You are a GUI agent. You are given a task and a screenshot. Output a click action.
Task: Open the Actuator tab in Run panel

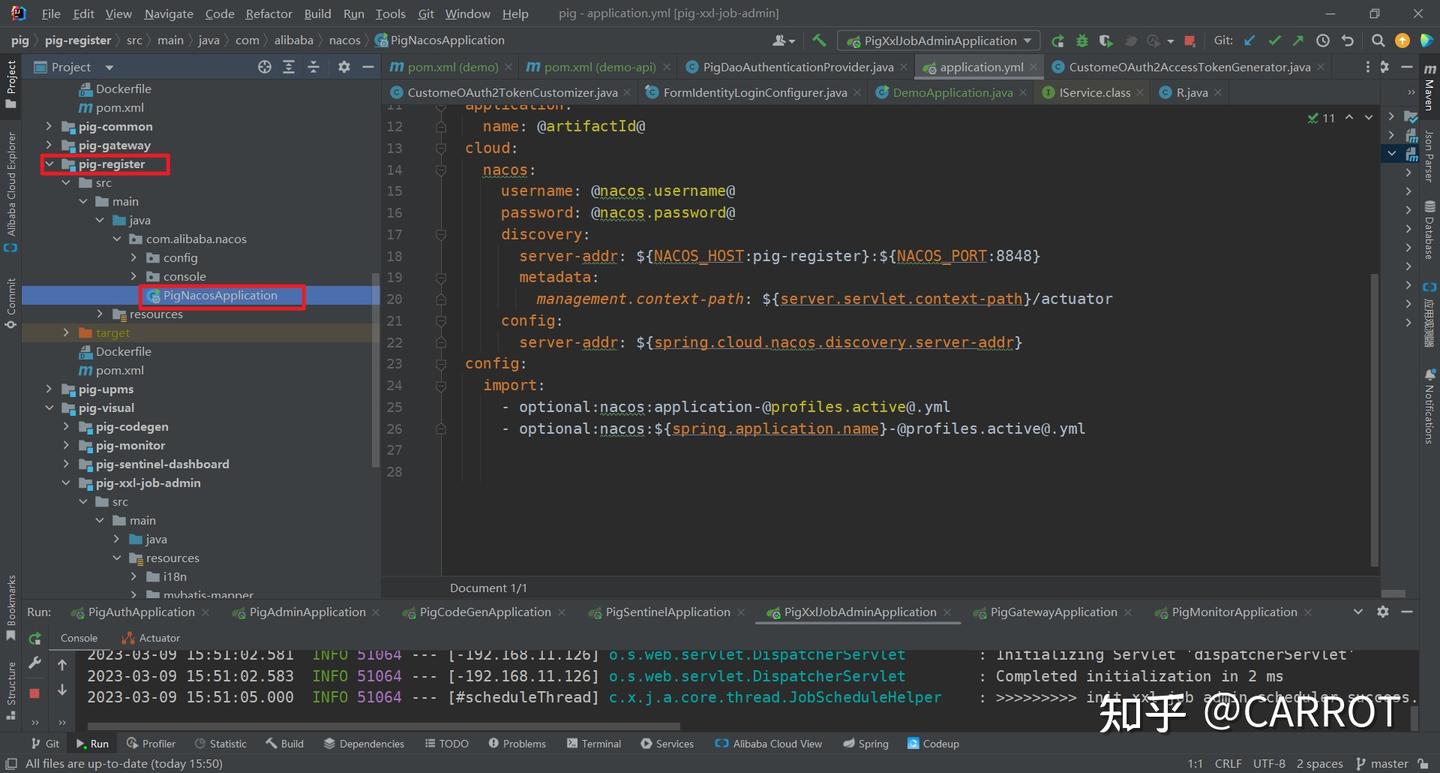click(151, 638)
